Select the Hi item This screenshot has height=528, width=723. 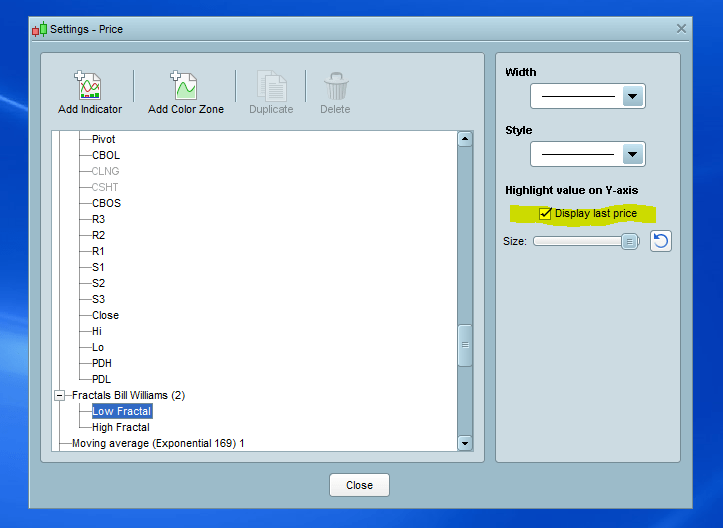pos(97,331)
